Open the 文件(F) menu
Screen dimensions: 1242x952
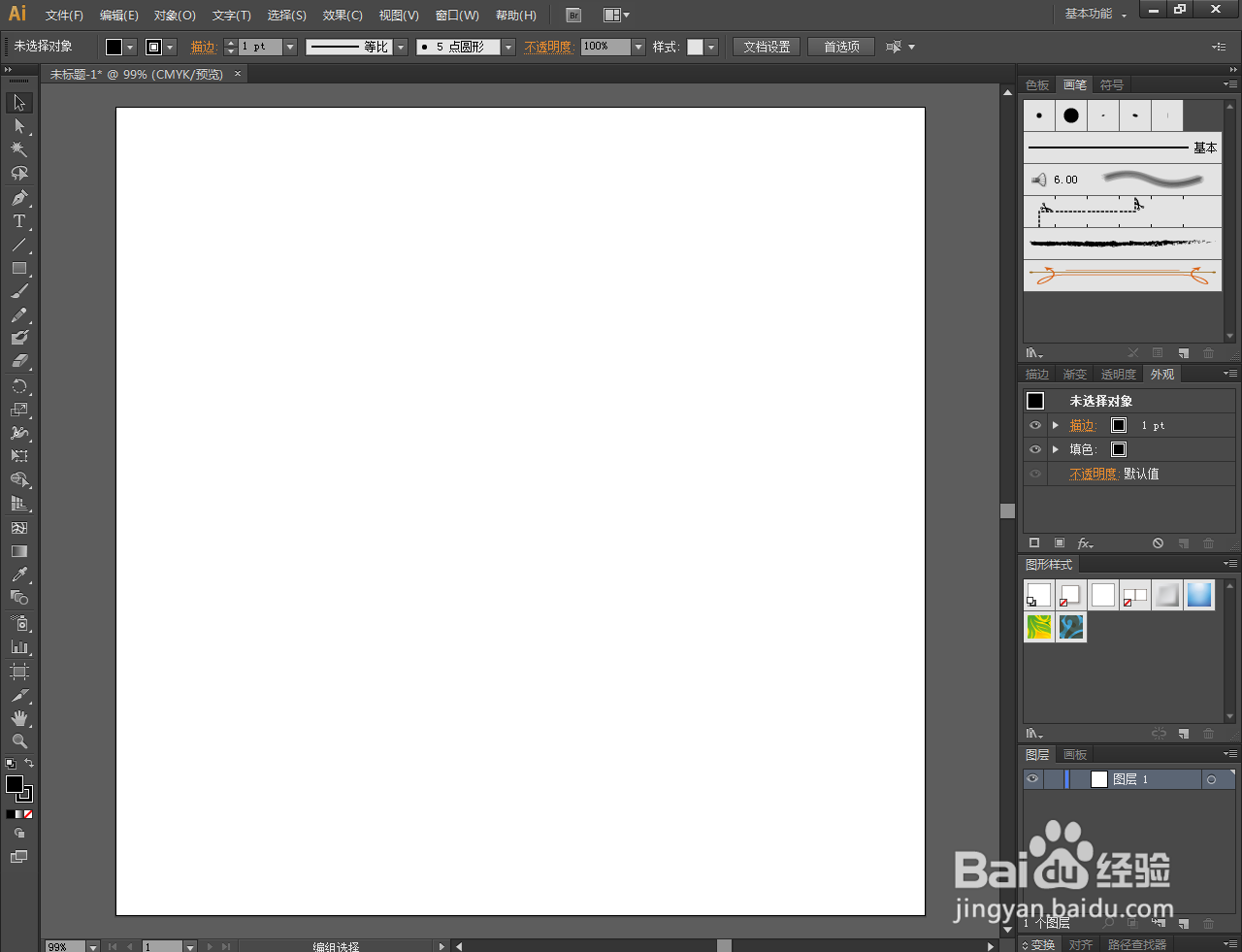64,16
